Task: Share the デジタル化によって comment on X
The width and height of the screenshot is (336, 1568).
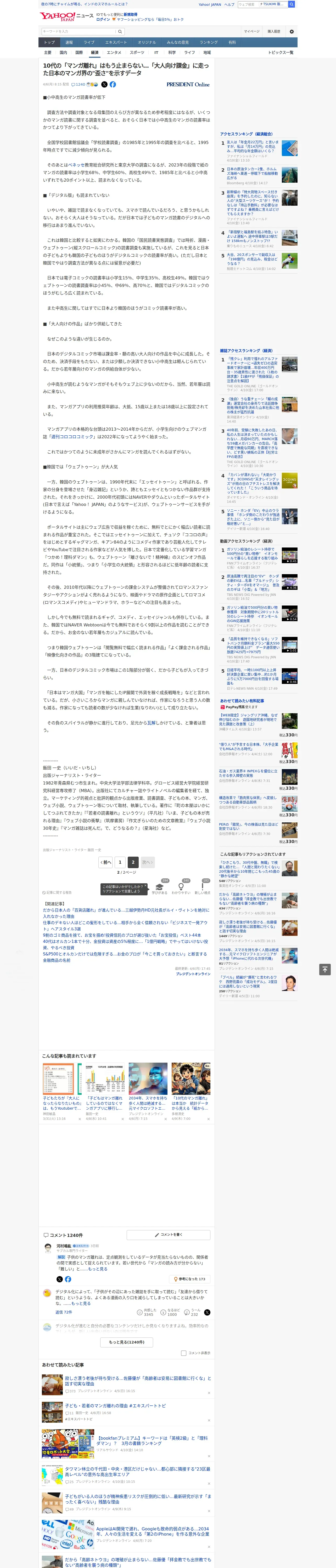Action: point(207,1312)
